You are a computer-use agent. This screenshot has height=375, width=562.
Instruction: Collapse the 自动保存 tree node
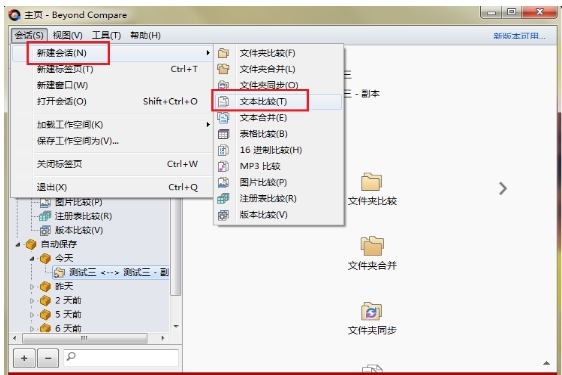[x=18, y=245]
